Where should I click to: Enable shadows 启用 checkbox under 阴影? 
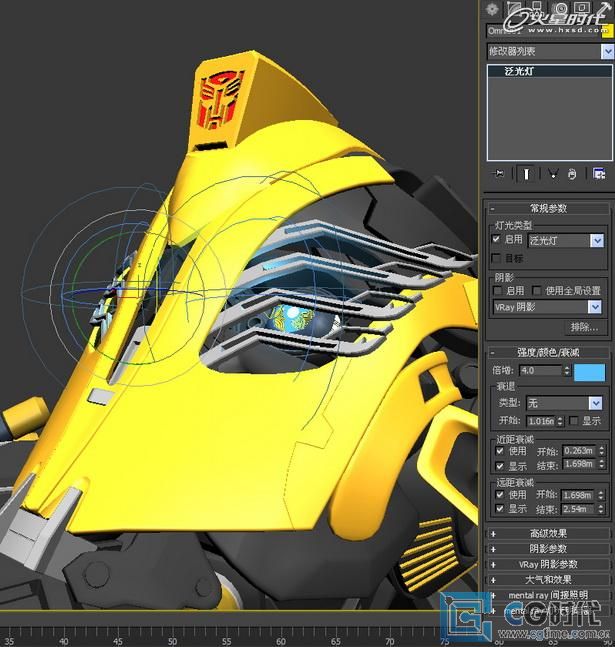498,291
